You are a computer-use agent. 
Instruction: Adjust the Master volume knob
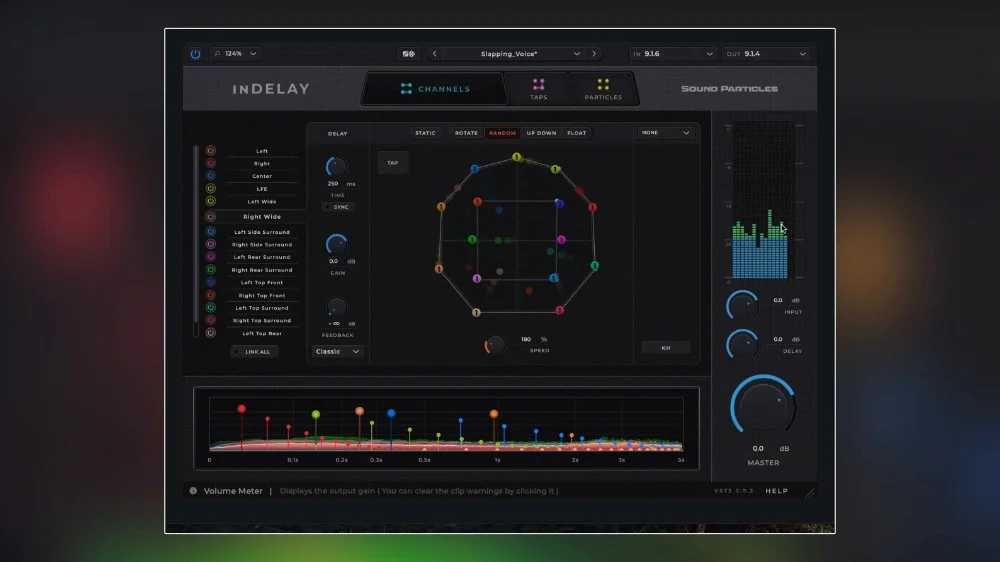tap(763, 406)
